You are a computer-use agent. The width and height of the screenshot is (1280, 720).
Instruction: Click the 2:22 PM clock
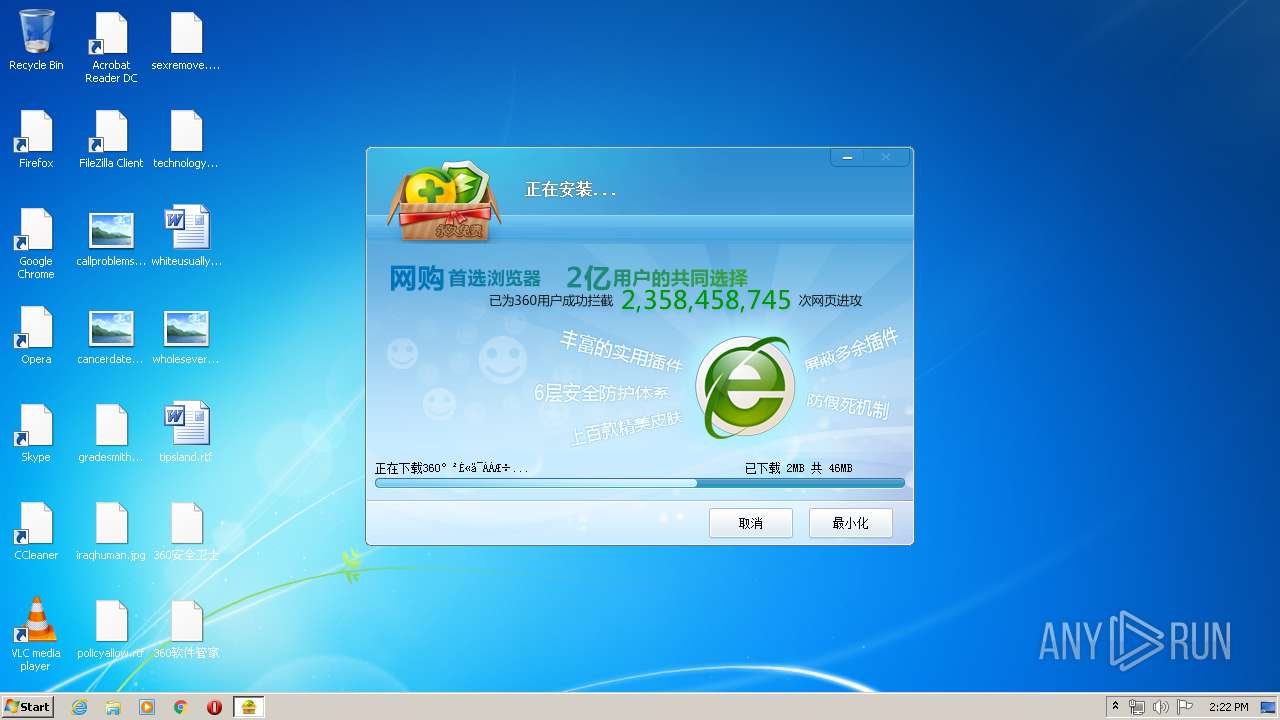coord(1228,707)
